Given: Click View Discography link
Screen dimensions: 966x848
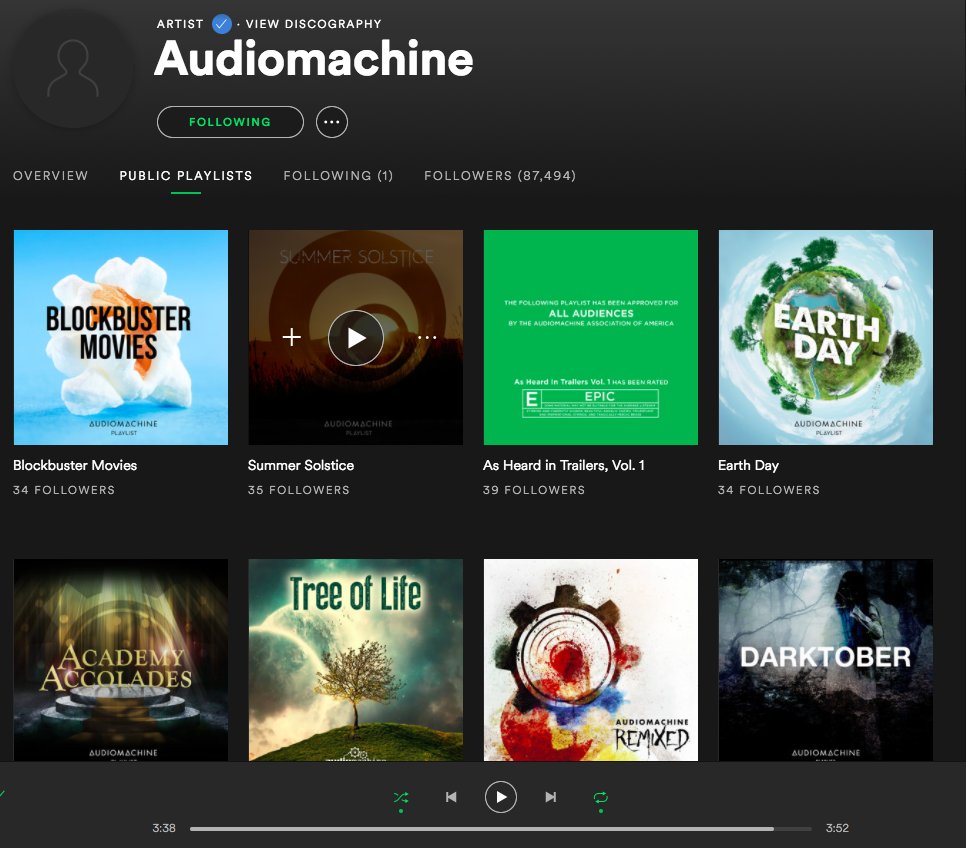Looking at the screenshot, I should pyautogui.click(x=314, y=24).
